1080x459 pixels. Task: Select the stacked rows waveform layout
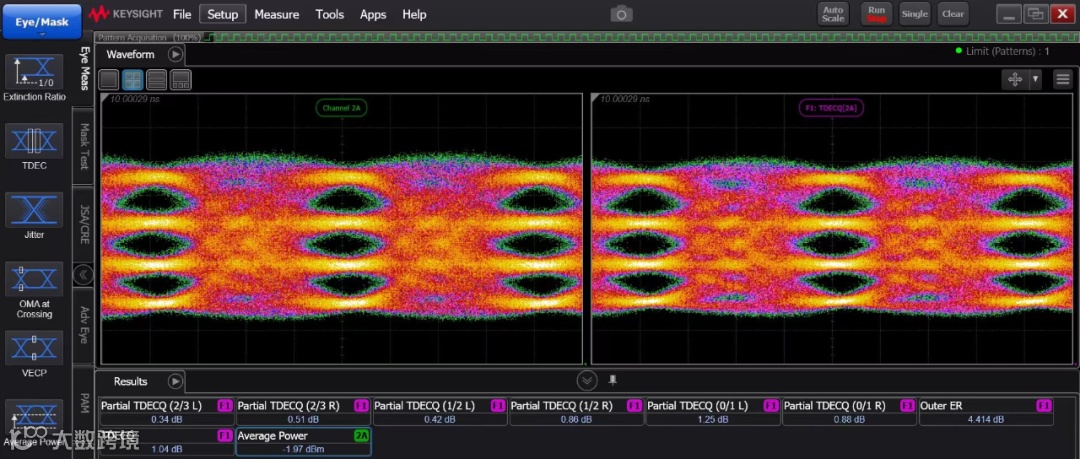click(x=157, y=80)
